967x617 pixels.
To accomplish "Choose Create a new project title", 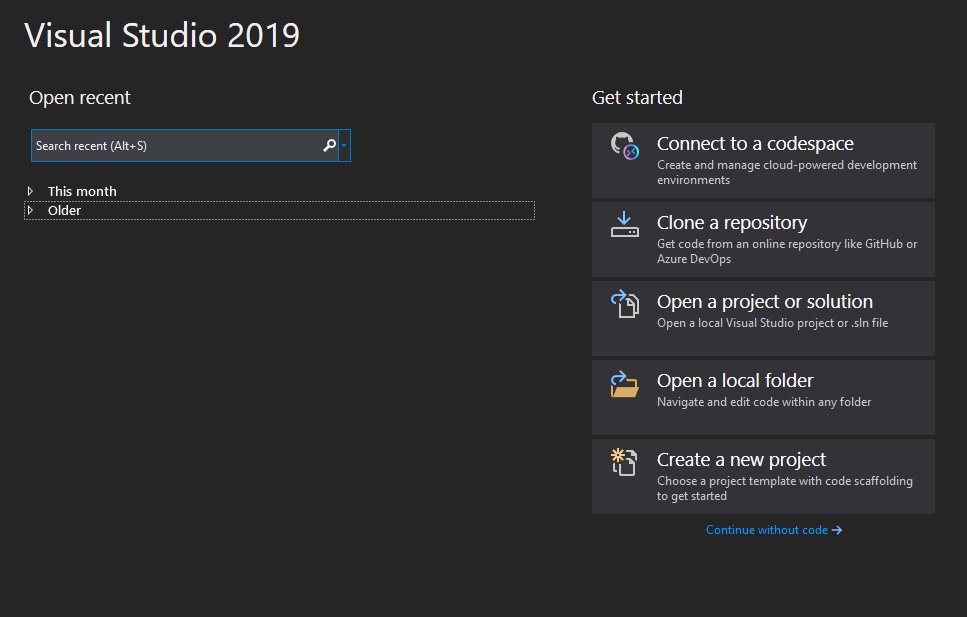I will [741, 460].
